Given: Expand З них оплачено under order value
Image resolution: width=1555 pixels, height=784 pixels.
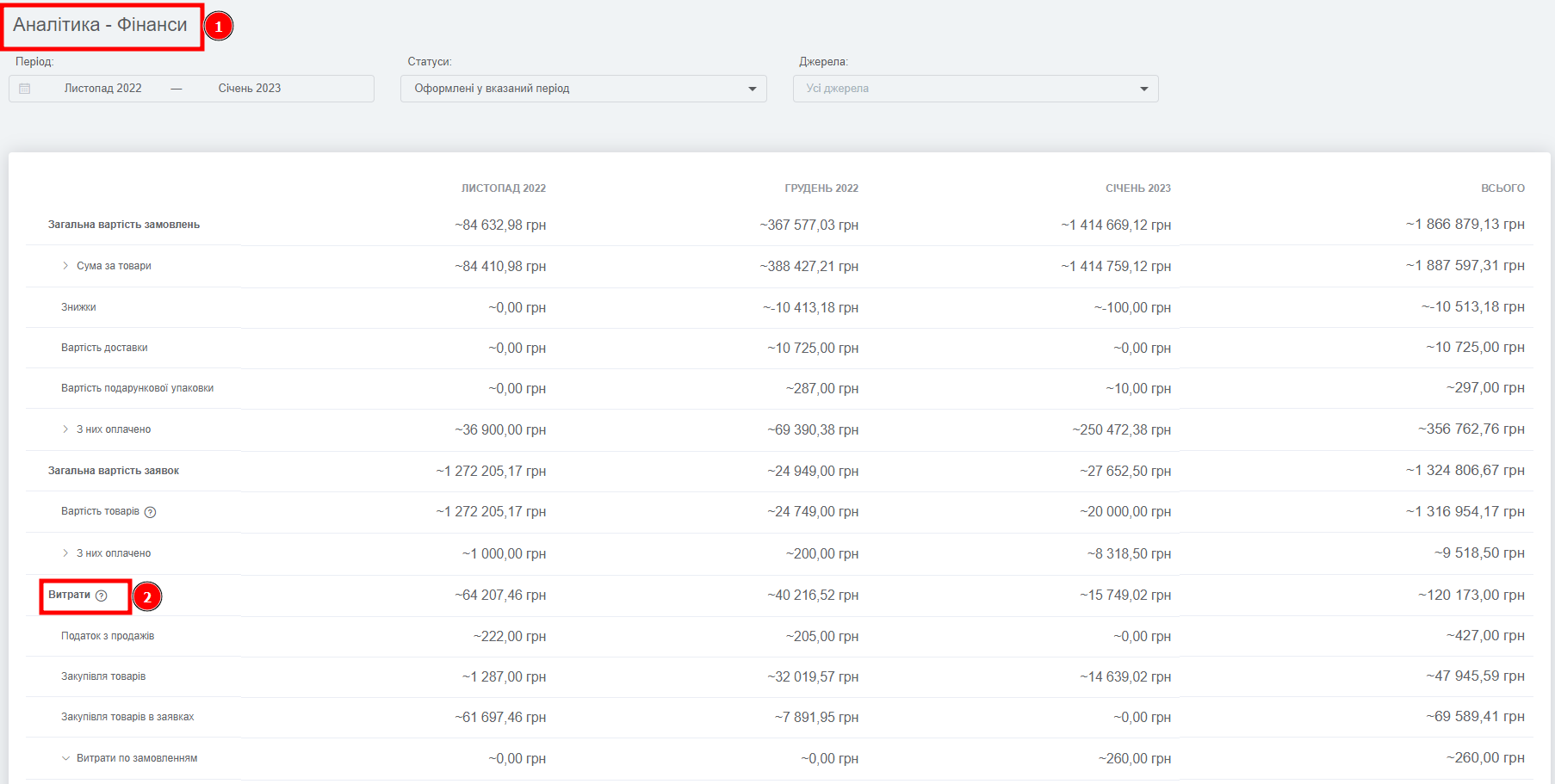Looking at the screenshot, I should tap(65, 429).
